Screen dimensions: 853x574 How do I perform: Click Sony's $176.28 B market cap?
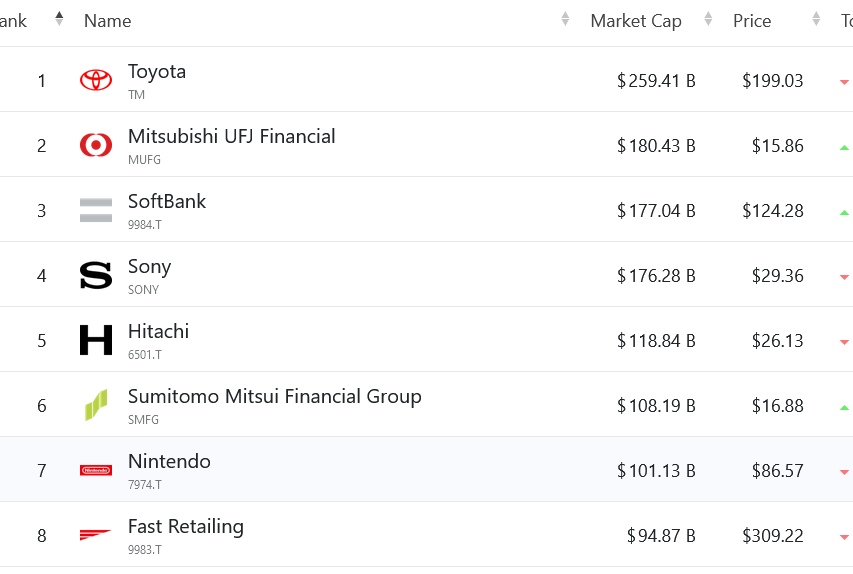click(x=656, y=276)
